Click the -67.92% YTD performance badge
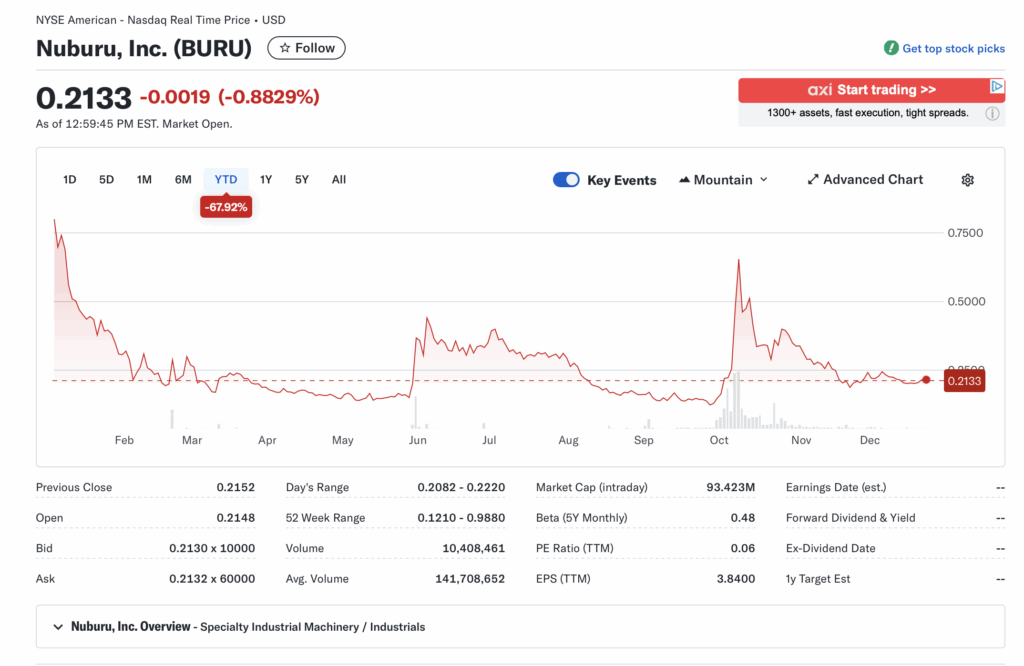Image resolution: width=1024 pixels, height=666 pixels. click(226, 207)
